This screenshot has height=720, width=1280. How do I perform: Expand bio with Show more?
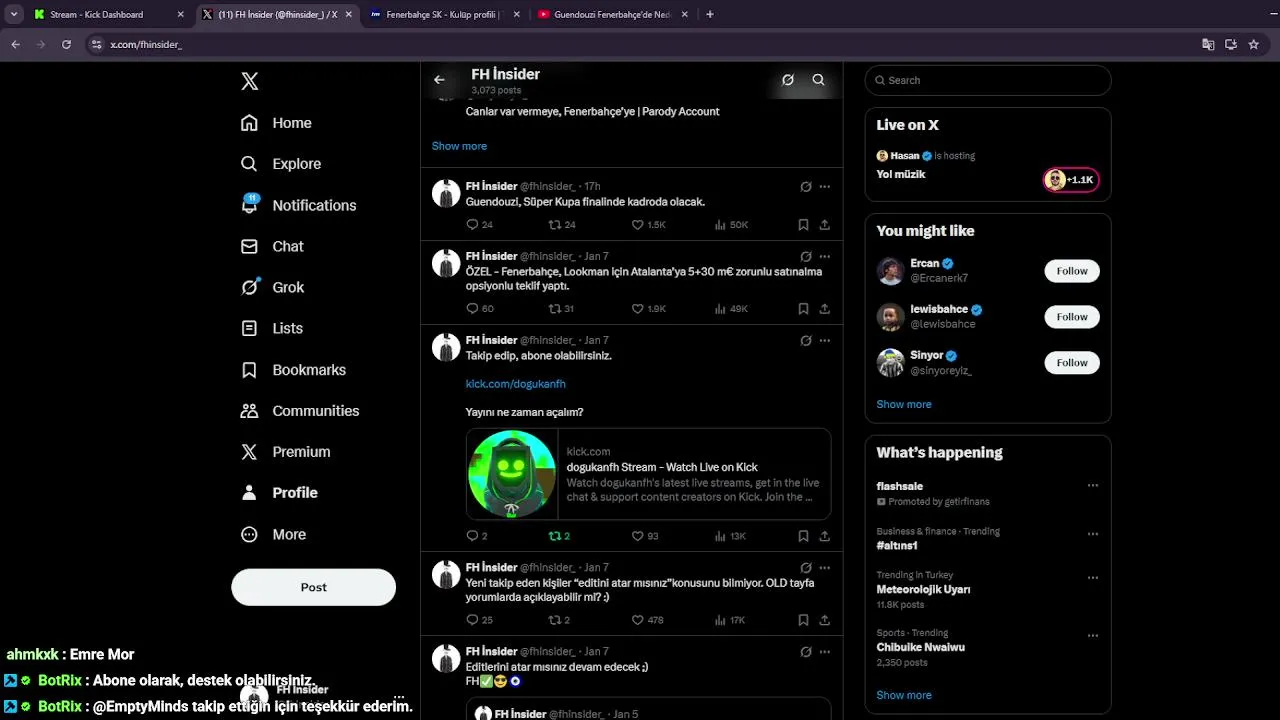pyautogui.click(x=459, y=146)
